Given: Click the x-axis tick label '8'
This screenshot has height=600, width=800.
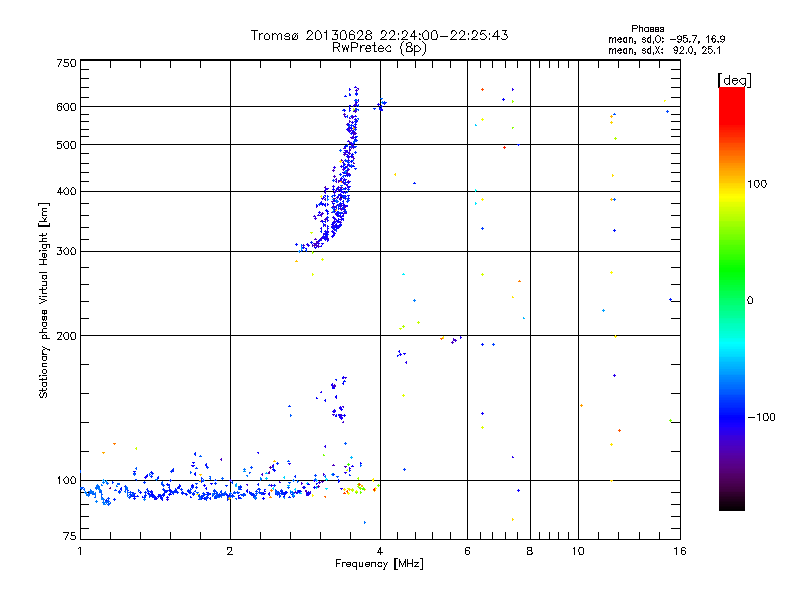Looking at the screenshot, I should (530, 551).
